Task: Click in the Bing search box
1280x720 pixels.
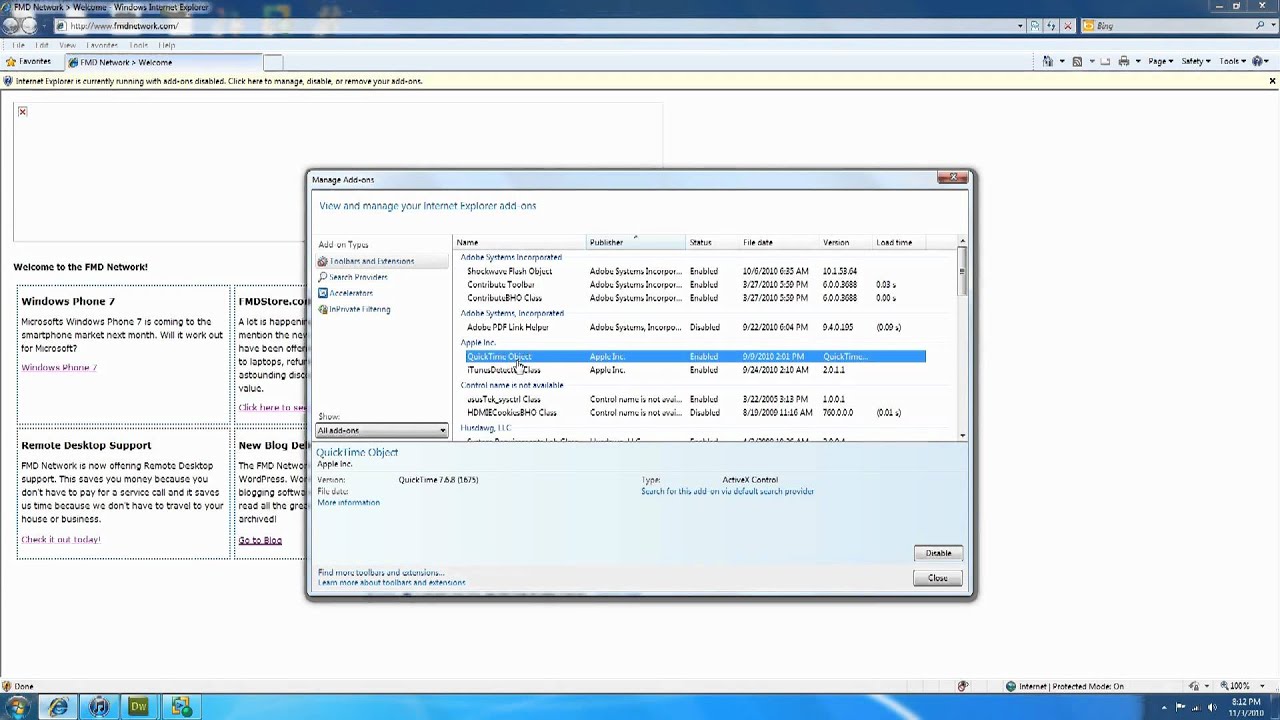Action: 1170,26
